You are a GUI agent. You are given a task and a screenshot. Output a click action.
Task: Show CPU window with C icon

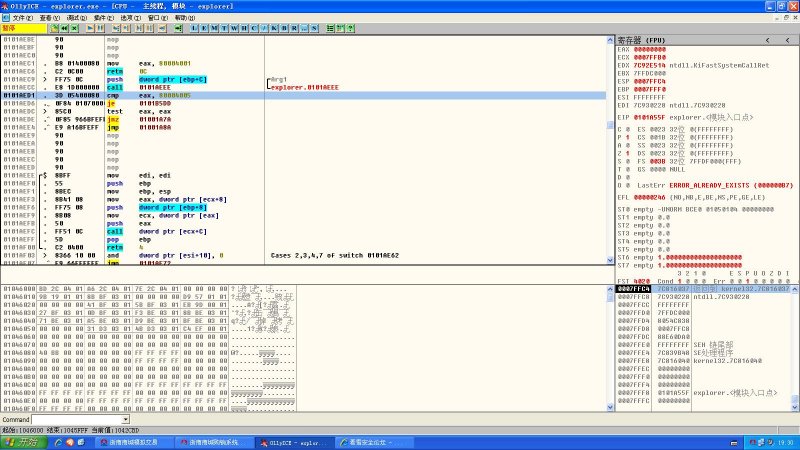point(254,28)
